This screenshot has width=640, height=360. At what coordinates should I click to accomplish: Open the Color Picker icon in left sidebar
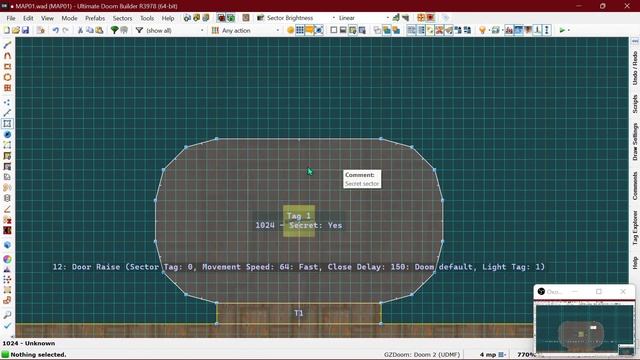coord(7,259)
